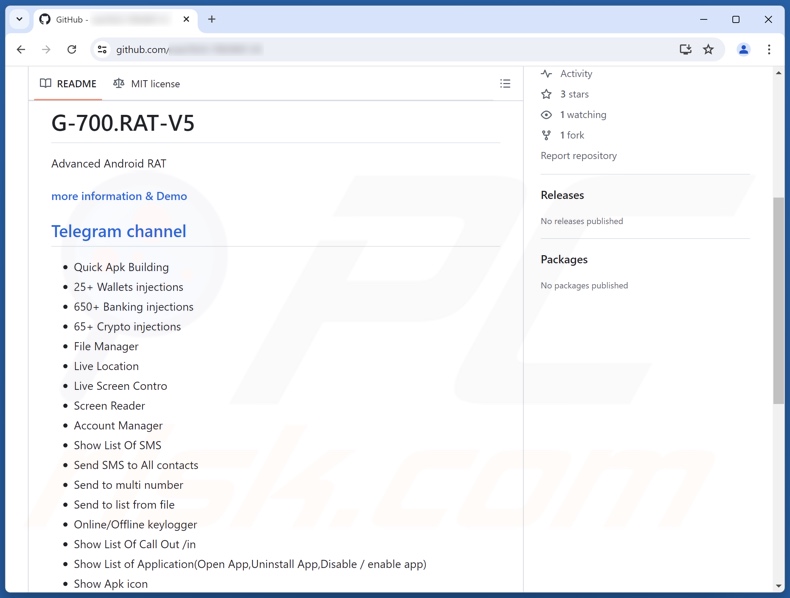Go back to the previous page
The width and height of the screenshot is (790, 598).
[21, 49]
